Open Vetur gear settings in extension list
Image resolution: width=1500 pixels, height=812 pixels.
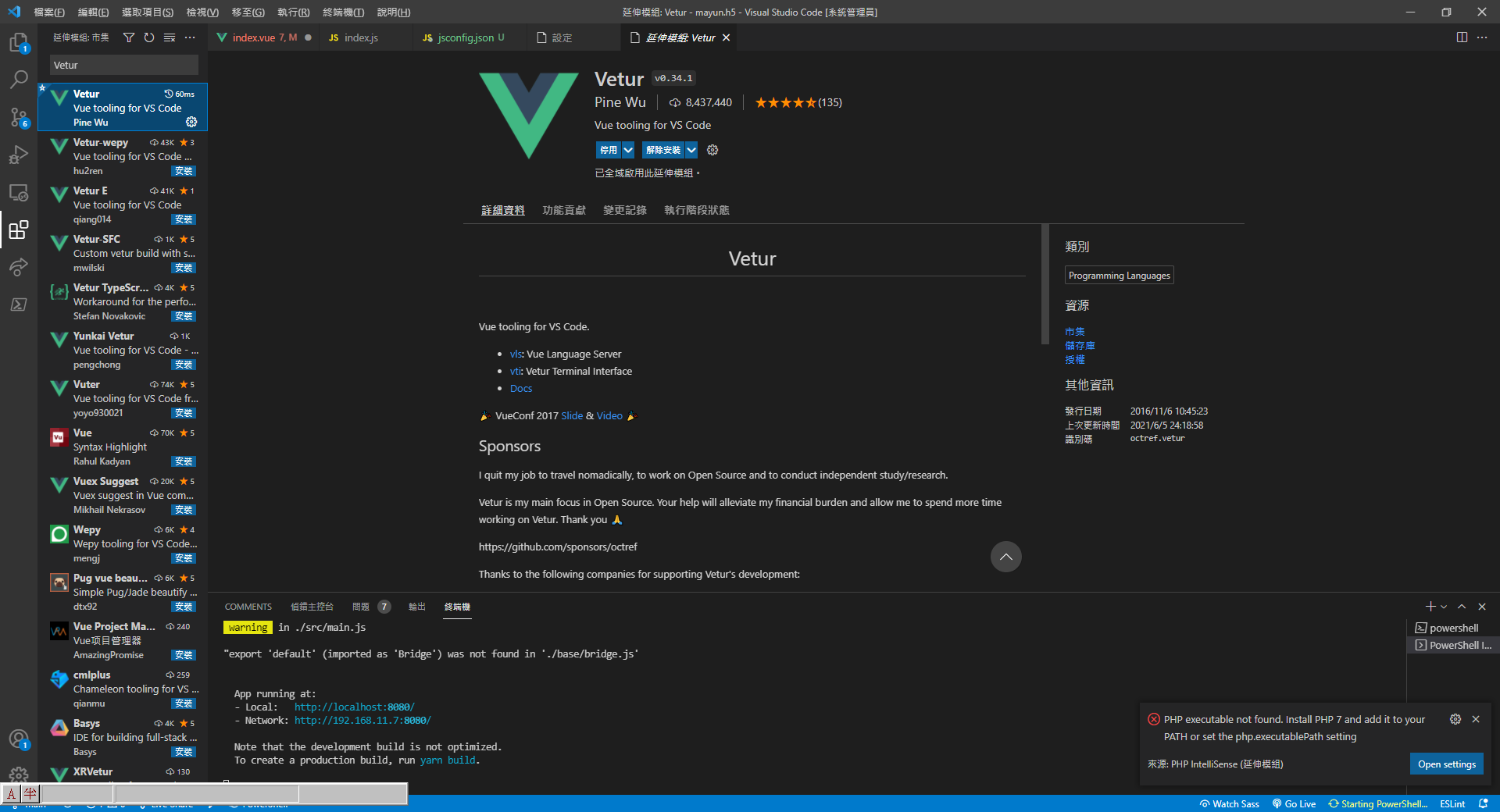[191, 122]
